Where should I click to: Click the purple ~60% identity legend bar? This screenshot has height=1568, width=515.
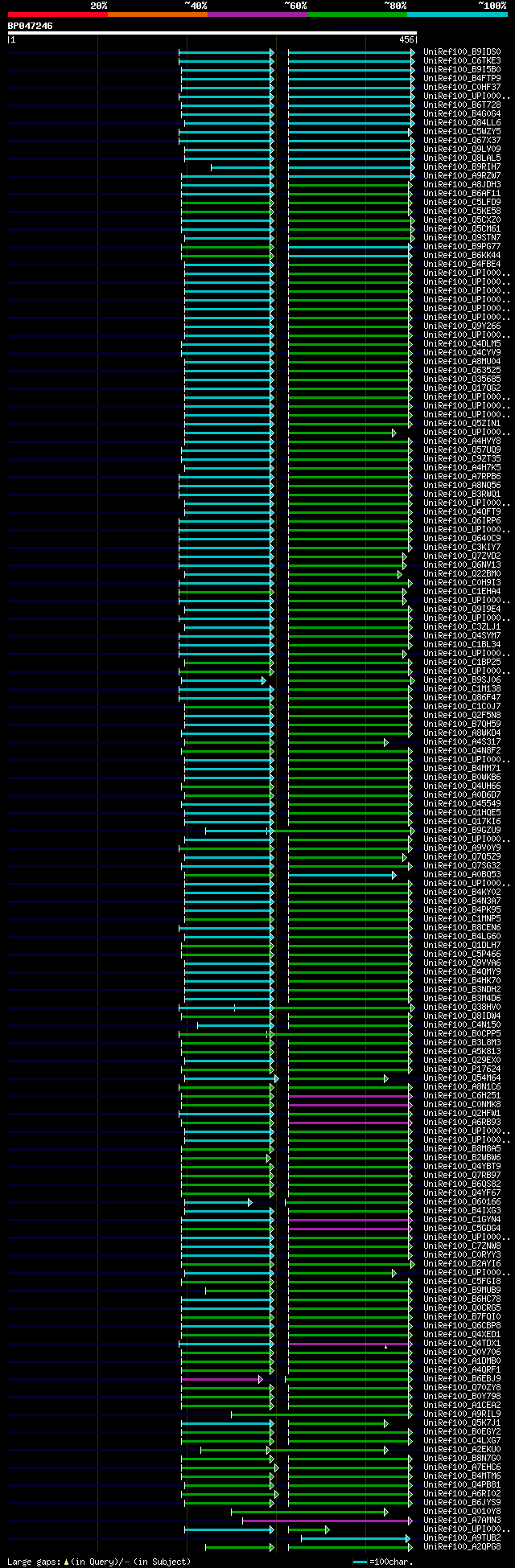pyautogui.click(x=257, y=14)
